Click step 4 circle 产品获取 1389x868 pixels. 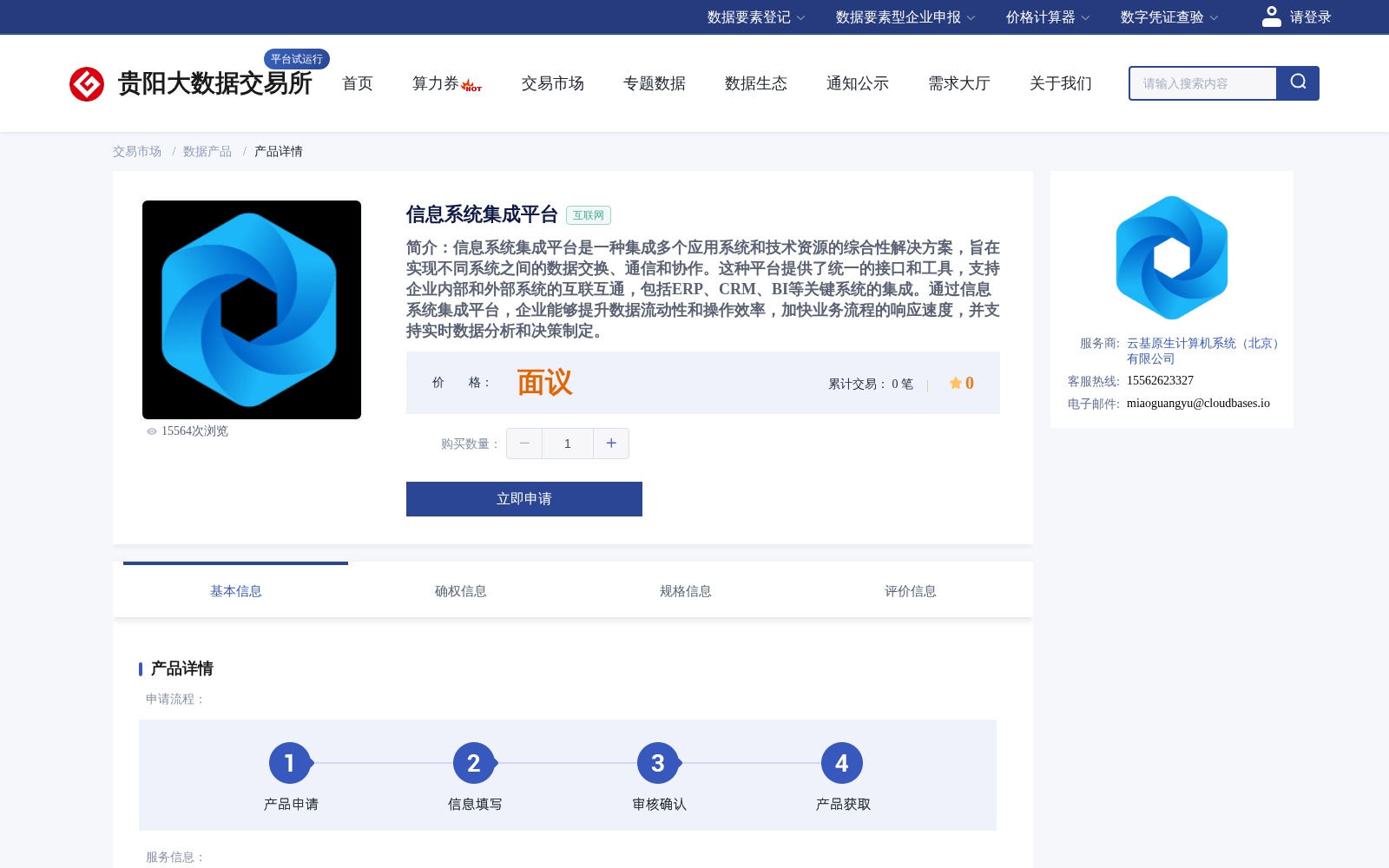tap(842, 763)
